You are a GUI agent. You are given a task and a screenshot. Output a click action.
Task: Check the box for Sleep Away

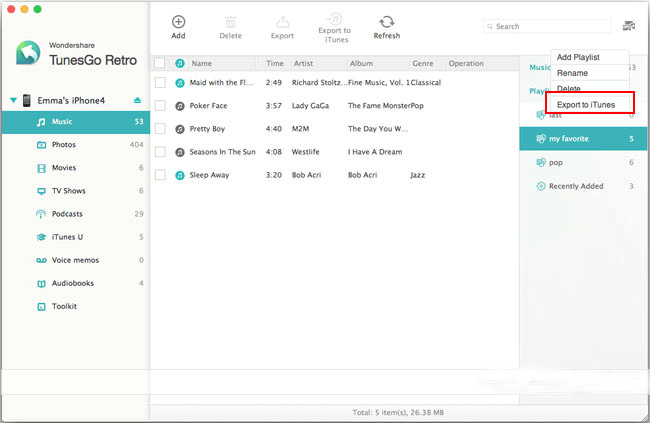pyautogui.click(x=160, y=175)
